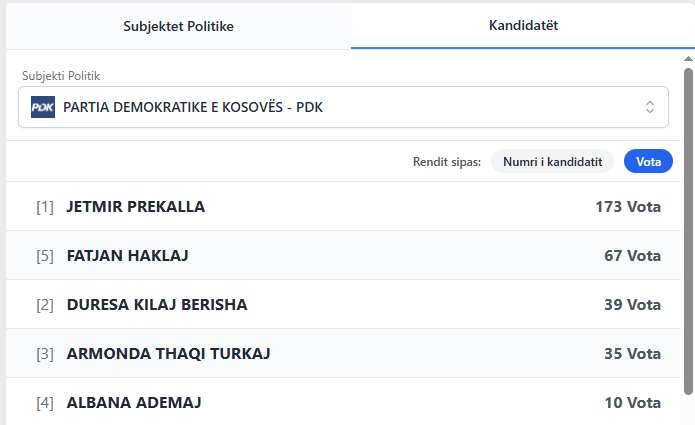Click the 39 Vota count

click(x=632, y=305)
